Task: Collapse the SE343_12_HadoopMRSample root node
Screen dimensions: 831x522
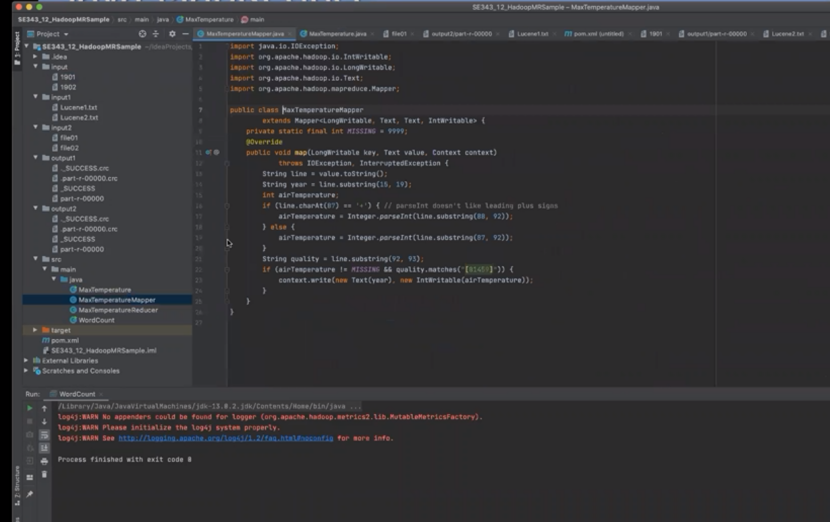Action: click(x=26, y=47)
